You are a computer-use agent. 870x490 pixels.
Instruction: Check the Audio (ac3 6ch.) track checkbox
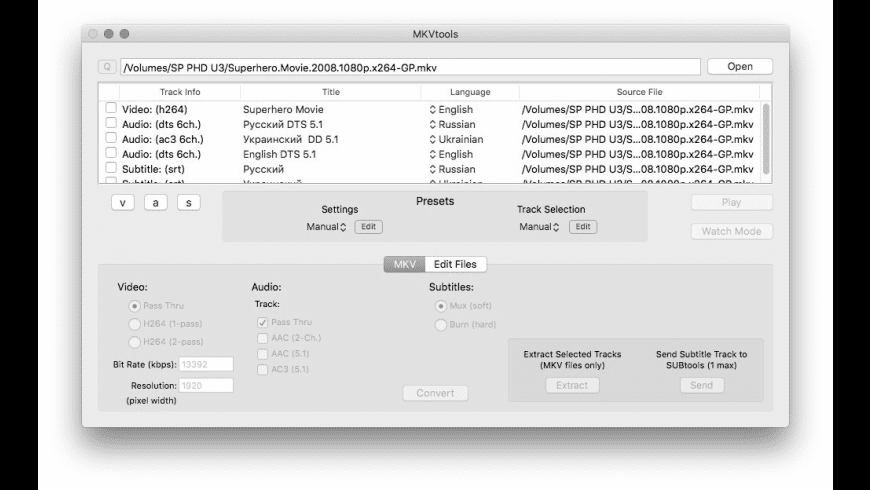[x=111, y=138]
